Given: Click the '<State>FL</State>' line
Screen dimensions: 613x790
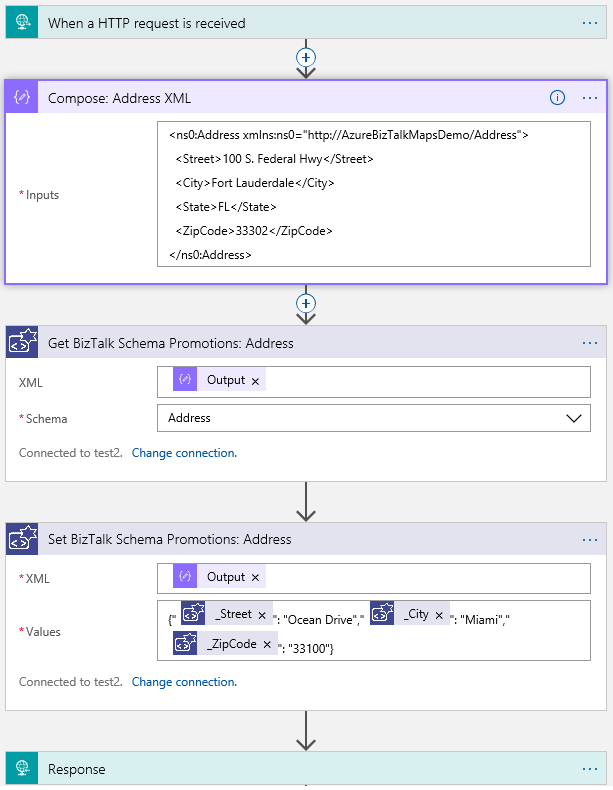Looking at the screenshot, I should point(226,207).
